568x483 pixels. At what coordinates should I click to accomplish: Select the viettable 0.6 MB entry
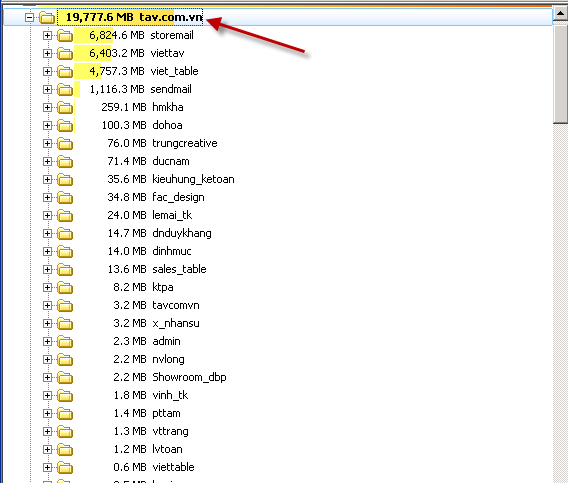click(154, 467)
